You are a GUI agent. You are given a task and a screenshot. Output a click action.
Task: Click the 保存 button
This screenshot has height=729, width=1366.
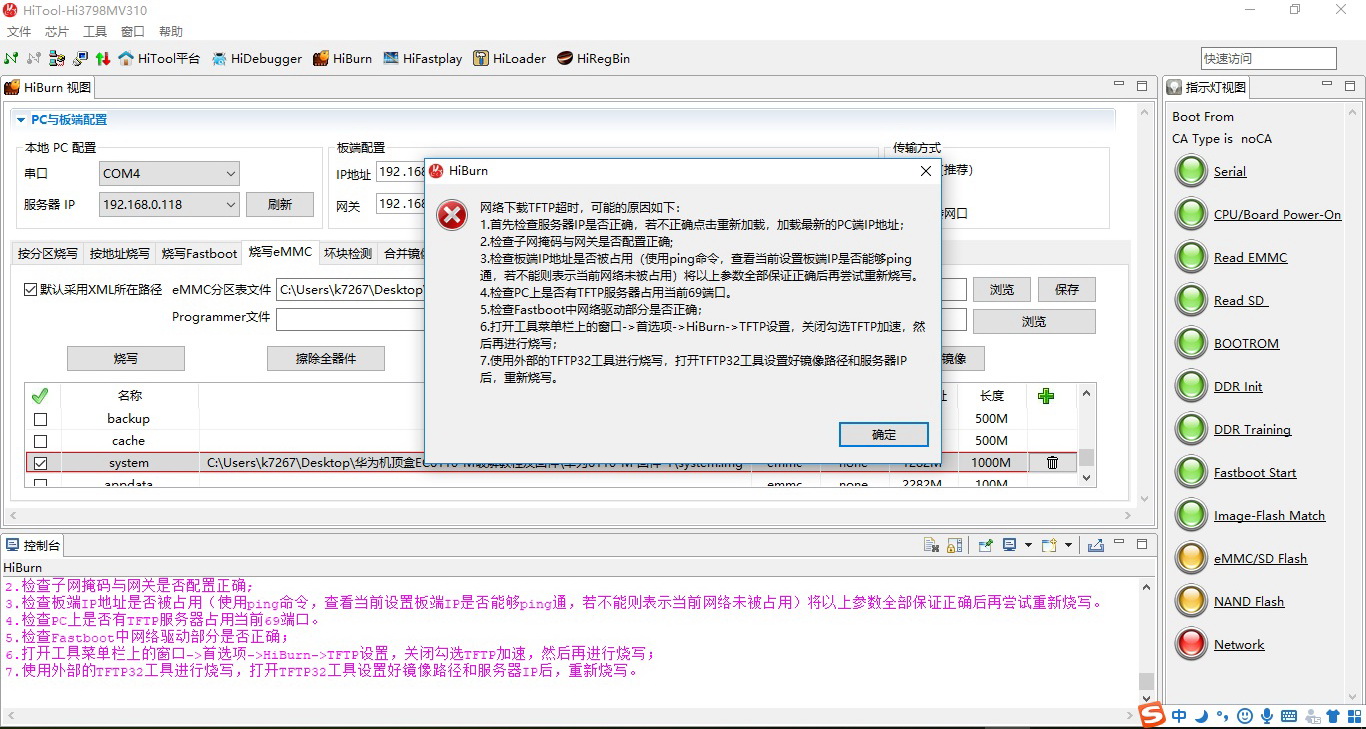1067,289
